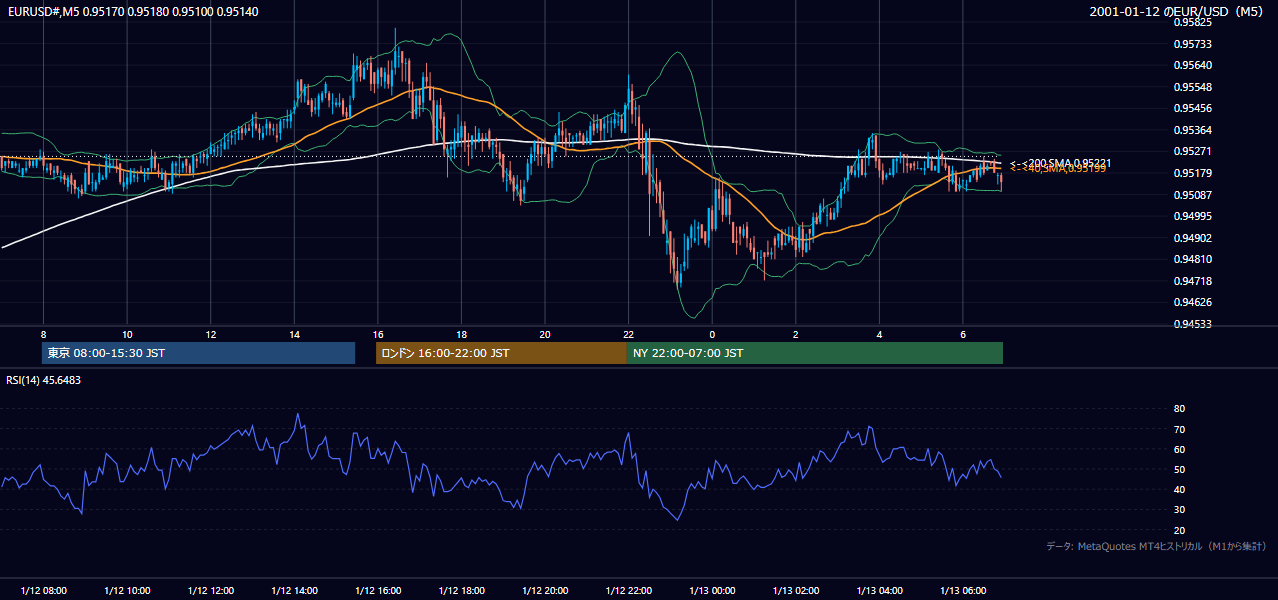Click the price axis value 0.94718
This screenshot has height=600, width=1278.
coord(1192,281)
